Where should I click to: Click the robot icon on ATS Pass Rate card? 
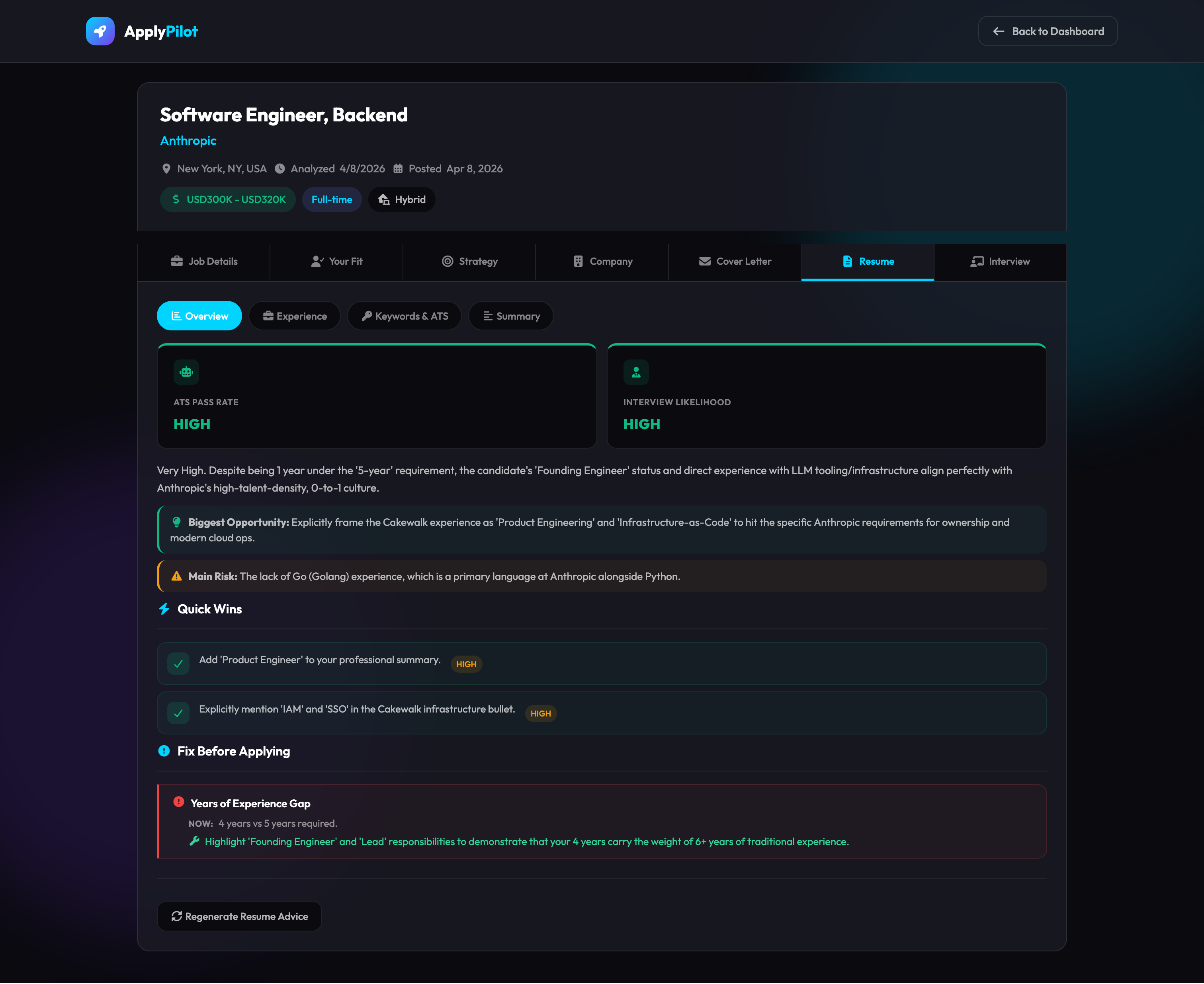[186, 373]
